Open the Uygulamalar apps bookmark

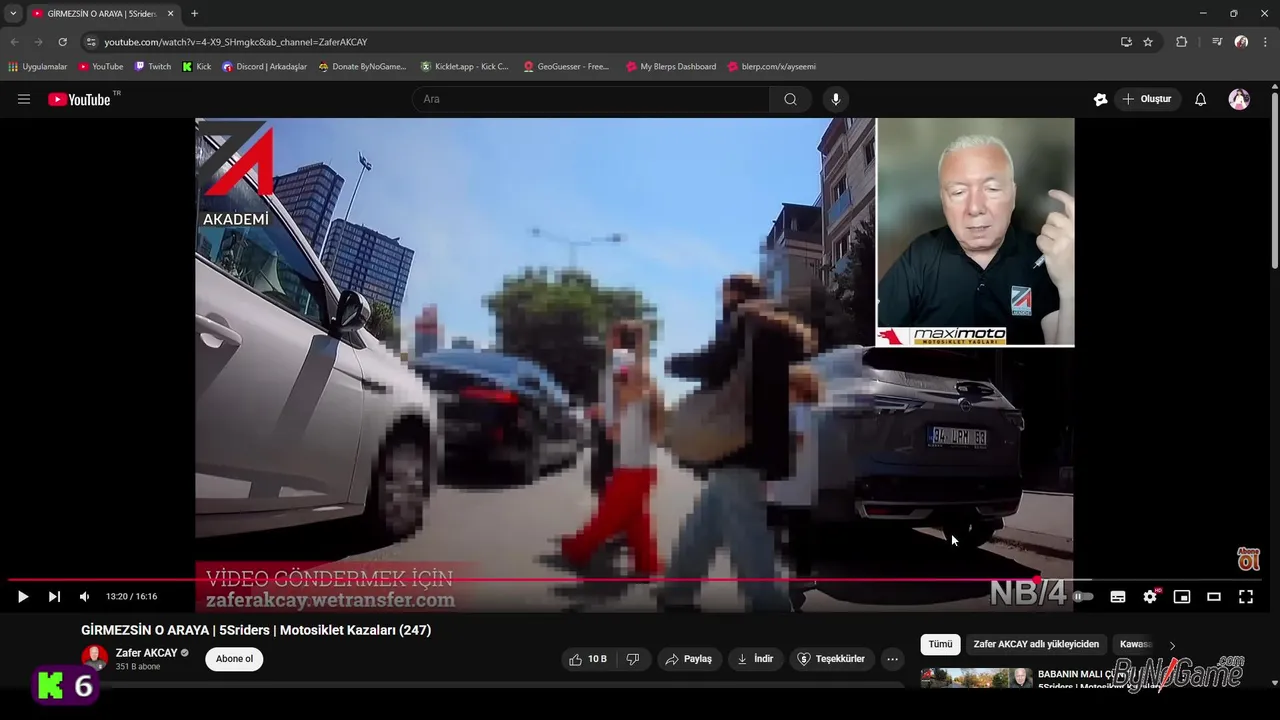pyautogui.click(x=37, y=67)
